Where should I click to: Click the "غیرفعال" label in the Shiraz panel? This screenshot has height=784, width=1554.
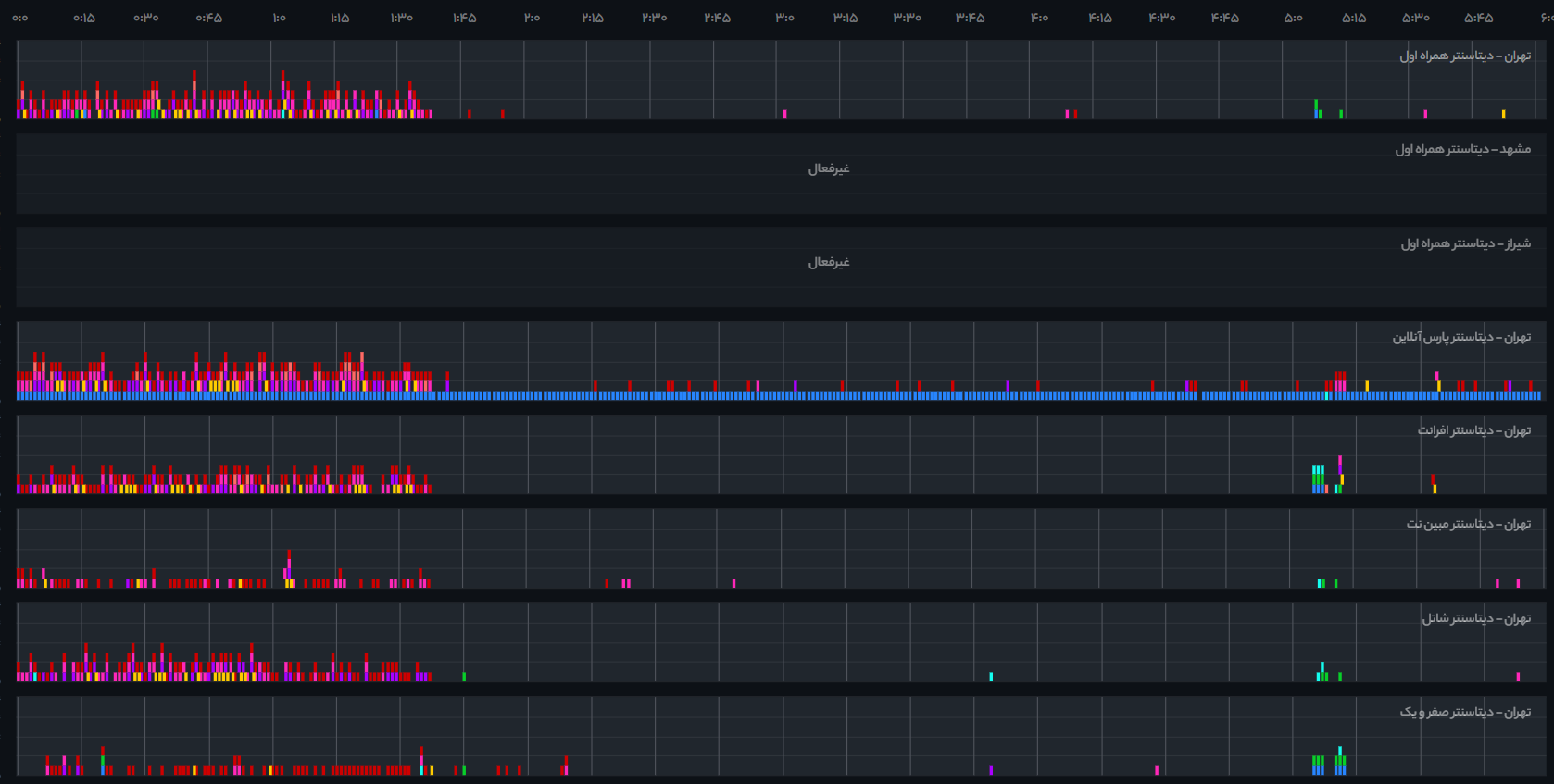(828, 263)
